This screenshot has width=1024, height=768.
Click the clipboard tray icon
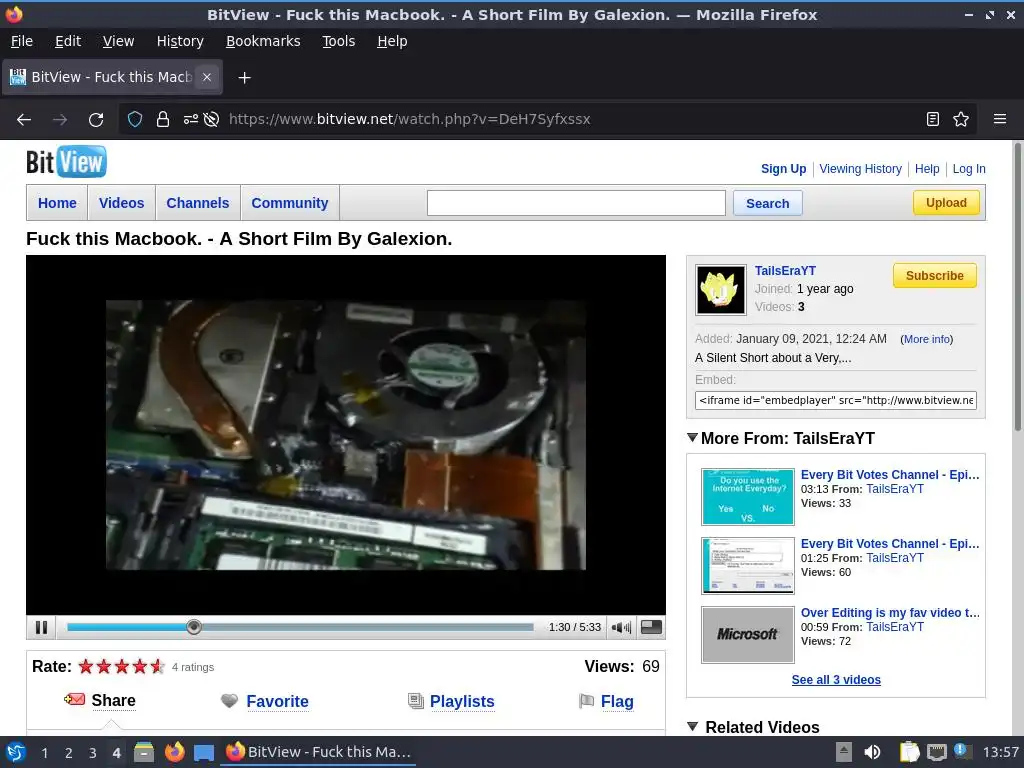click(909, 752)
